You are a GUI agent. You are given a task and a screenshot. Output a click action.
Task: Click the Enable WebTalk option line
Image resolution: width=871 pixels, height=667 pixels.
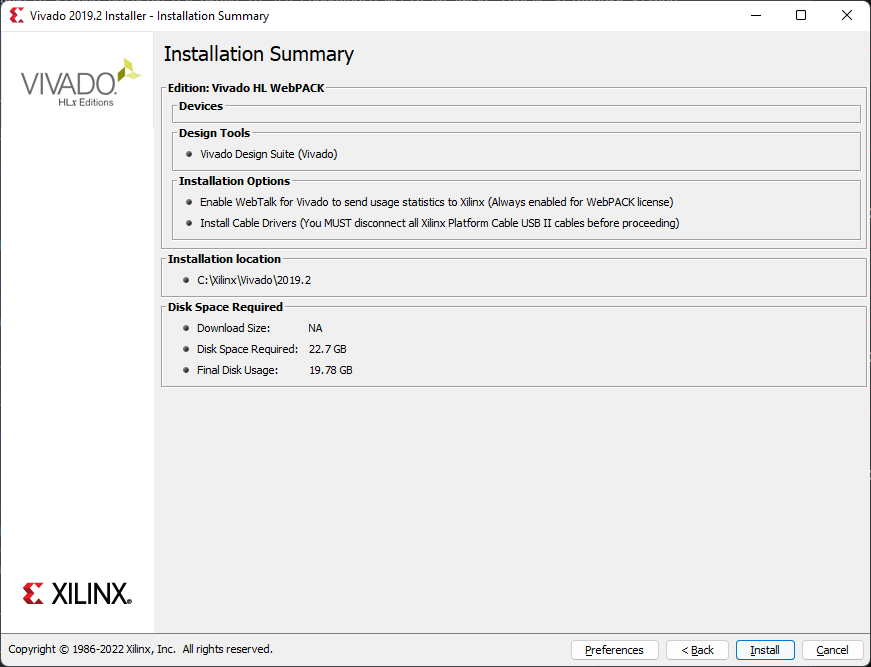(x=436, y=202)
